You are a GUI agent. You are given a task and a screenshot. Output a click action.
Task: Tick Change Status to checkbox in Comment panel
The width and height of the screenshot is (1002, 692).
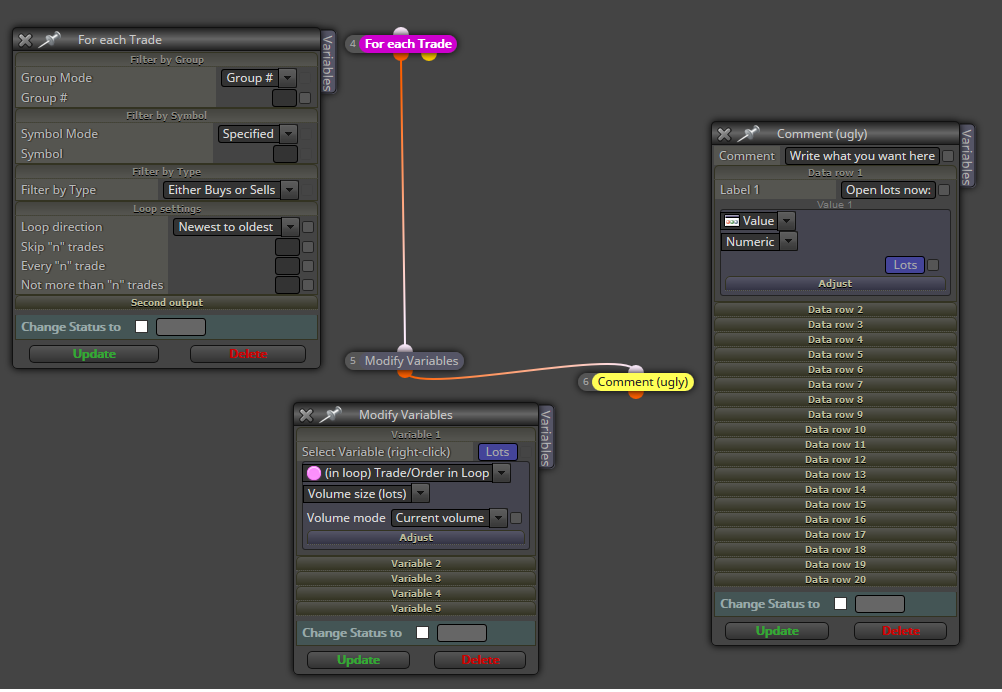[x=840, y=604]
